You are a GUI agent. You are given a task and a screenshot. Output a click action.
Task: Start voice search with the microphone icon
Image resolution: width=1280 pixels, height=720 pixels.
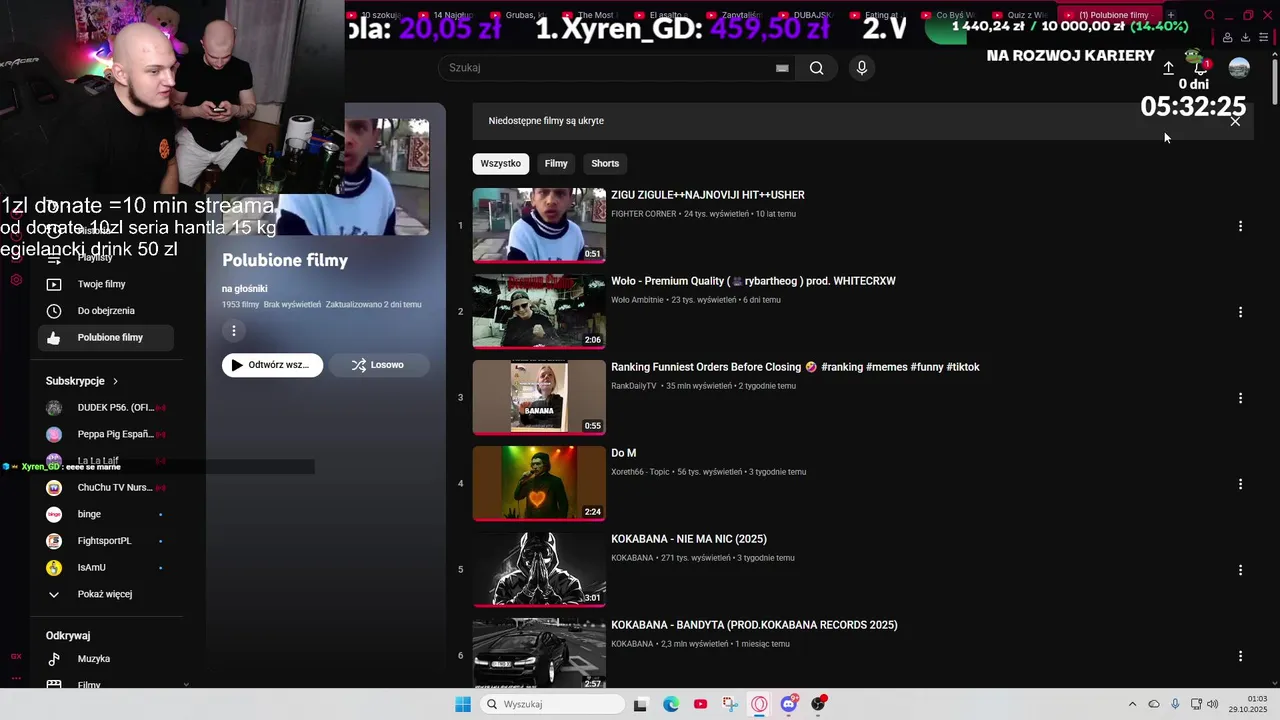[x=861, y=68]
